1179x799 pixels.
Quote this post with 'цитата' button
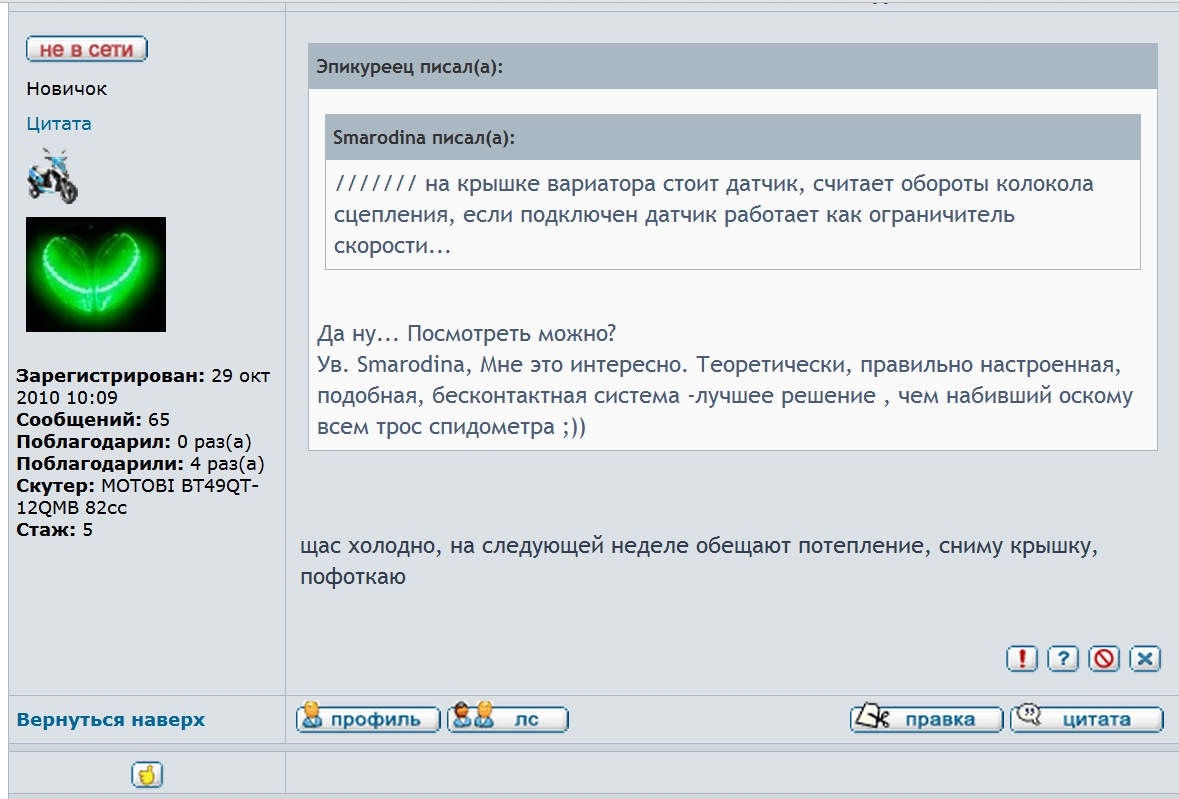pyautogui.click(x=1087, y=719)
